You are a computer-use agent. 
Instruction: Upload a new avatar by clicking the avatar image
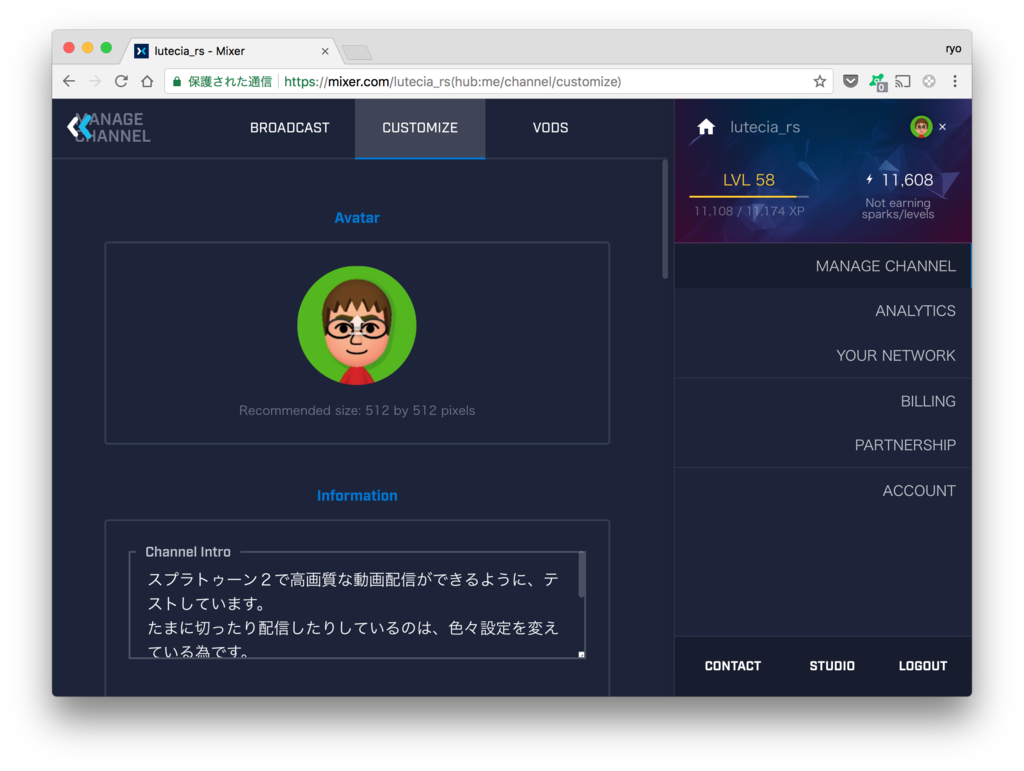point(357,325)
